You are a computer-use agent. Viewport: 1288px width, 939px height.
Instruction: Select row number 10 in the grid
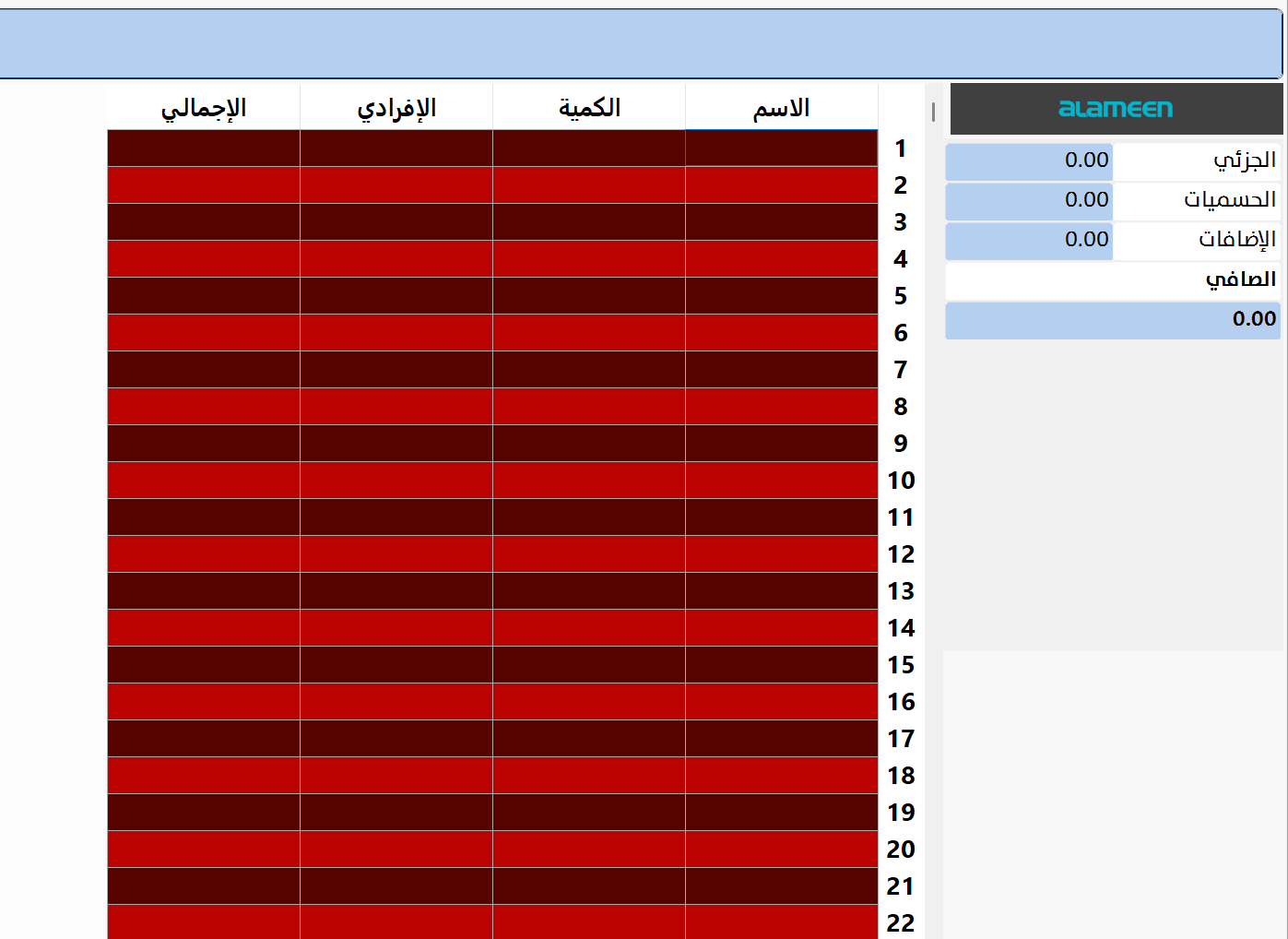pyautogui.click(x=902, y=481)
